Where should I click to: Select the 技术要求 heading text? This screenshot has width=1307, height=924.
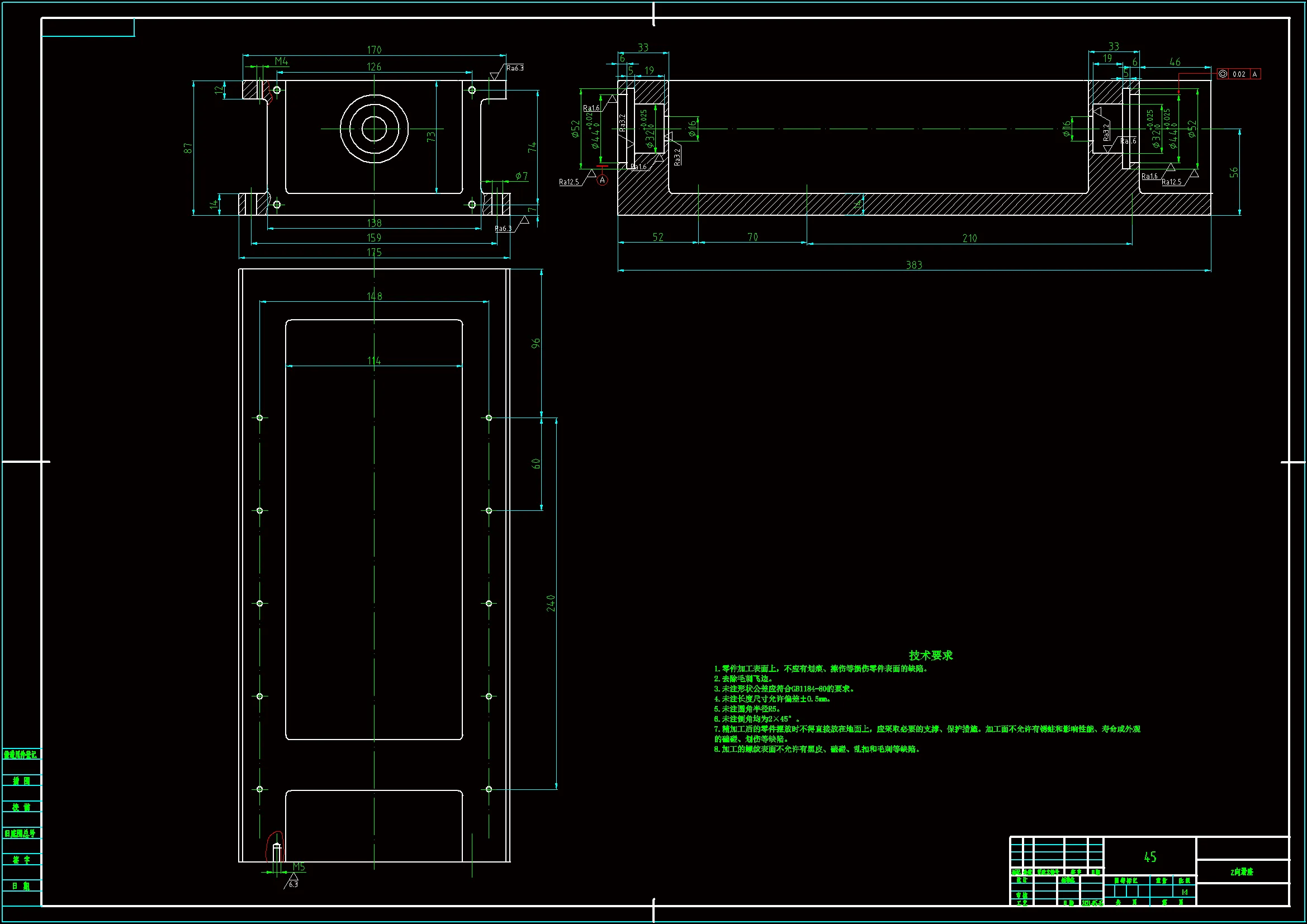(x=930, y=655)
